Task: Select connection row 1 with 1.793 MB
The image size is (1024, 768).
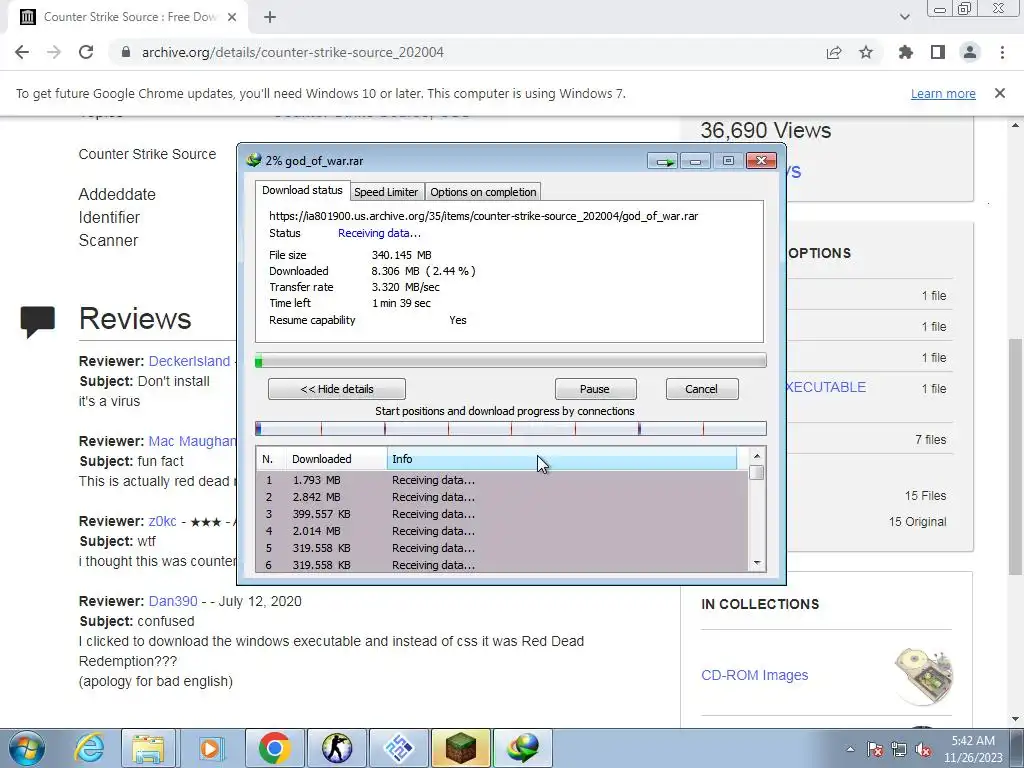Action: click(502, 480)
